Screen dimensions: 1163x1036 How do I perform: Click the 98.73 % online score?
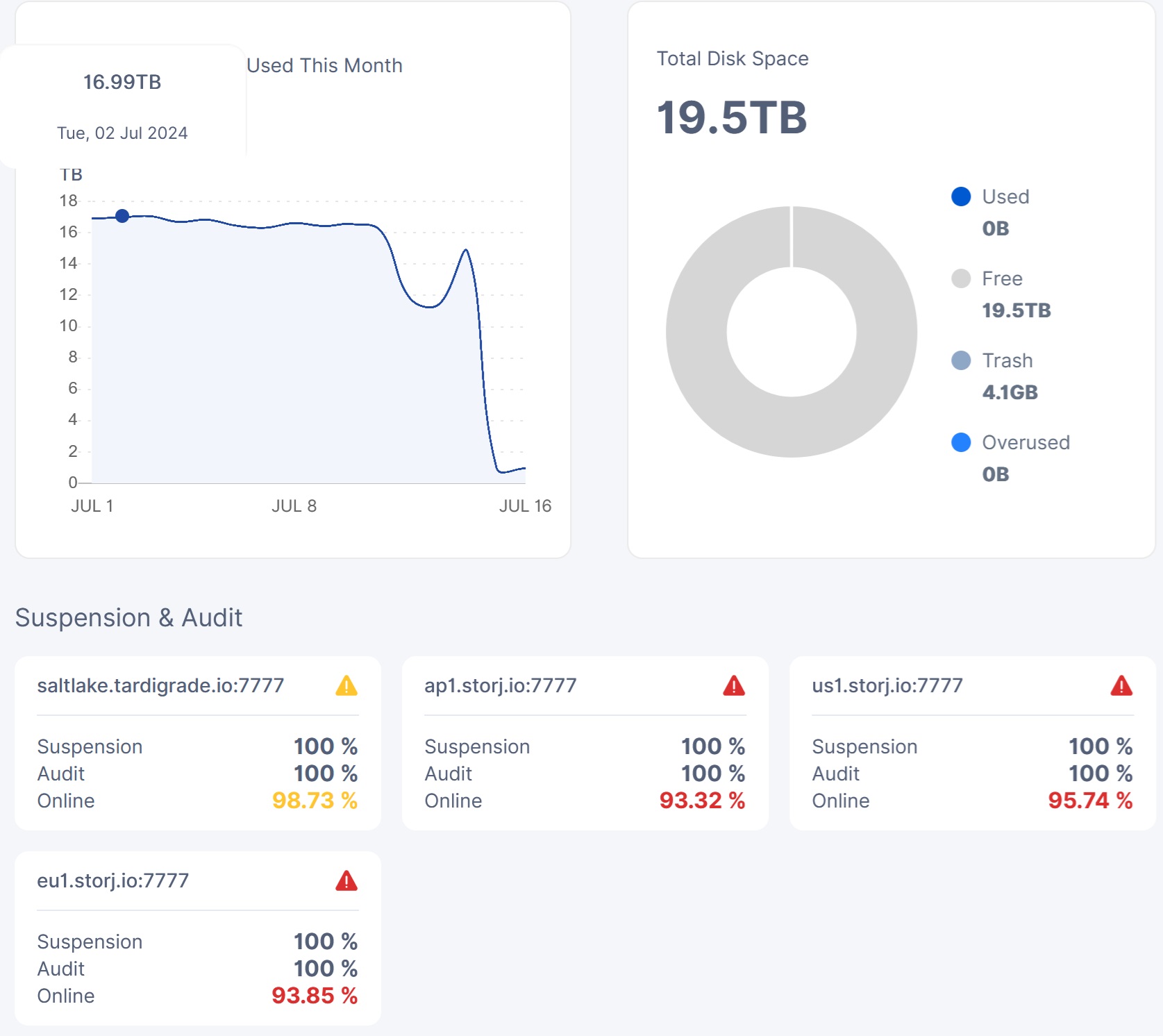(315, 801)
